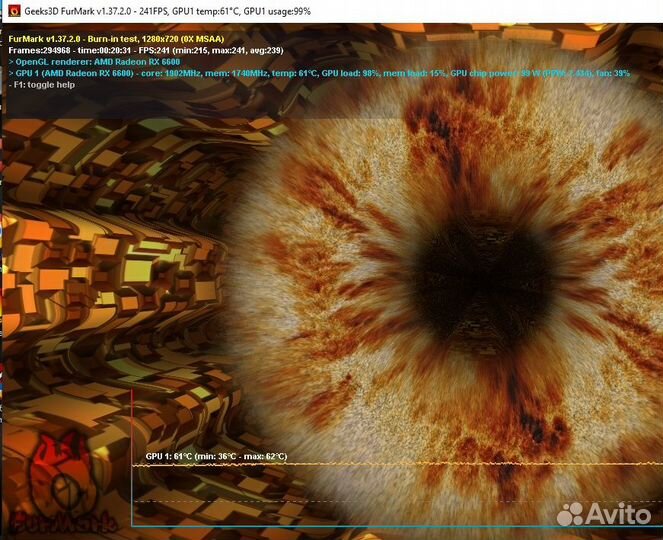Click the 'Frames:294968' statistics line
663x540 pixels.
(146, 50)
